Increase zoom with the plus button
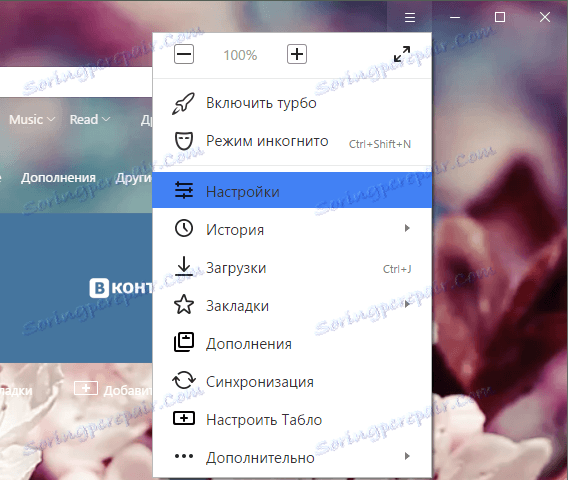This screenshot has height=480, width=568. [x=297, y=54]
